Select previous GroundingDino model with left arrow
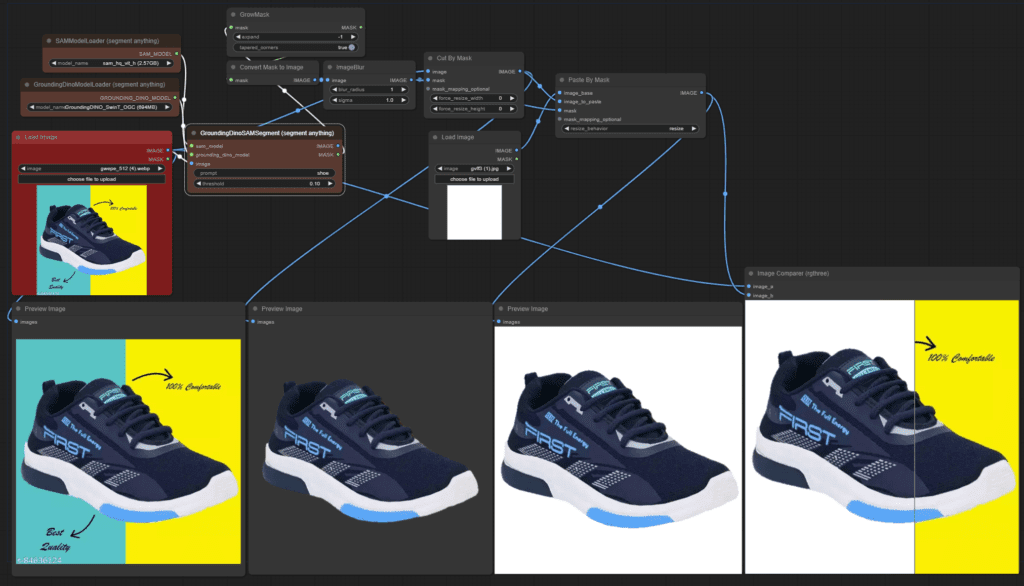 click(32, 107)
